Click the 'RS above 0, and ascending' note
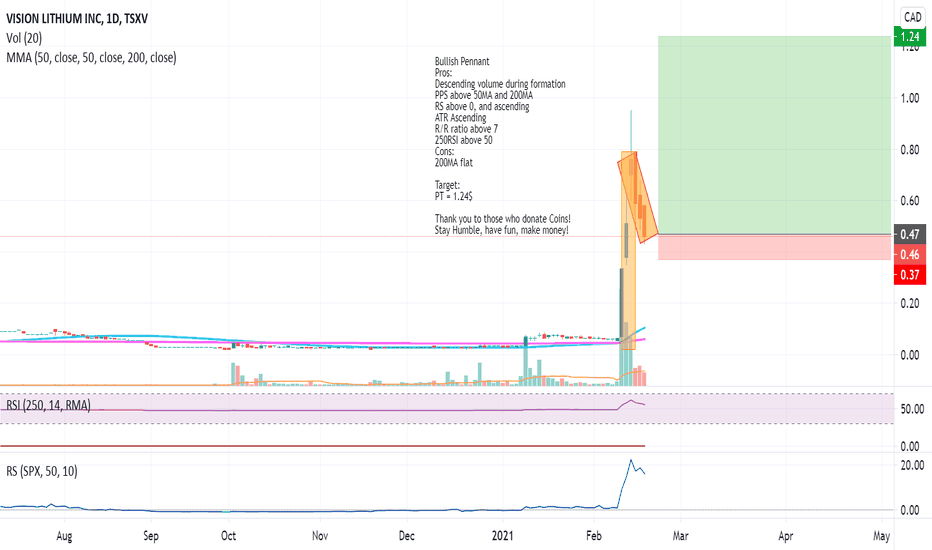The width and height of the screenshot is (932, 550). (x=481, y=106)
